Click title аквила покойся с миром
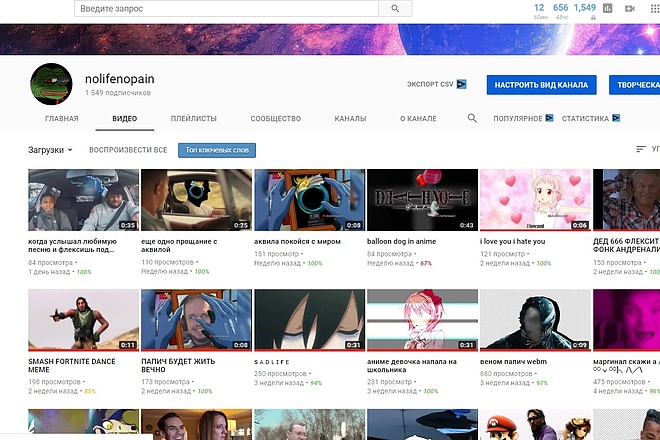Viewport: 660px width, 440px height. point(297,242)
